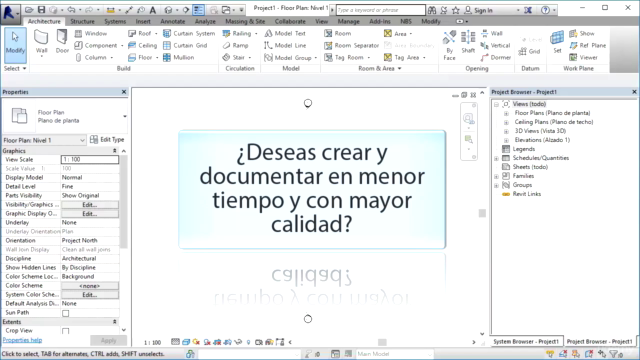
Task: Toggle the Crop View checkbox
Action: 65,331
